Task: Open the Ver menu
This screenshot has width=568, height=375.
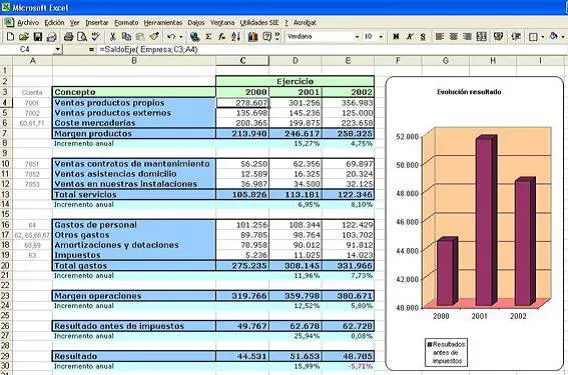Action: (x=75, y=22)
